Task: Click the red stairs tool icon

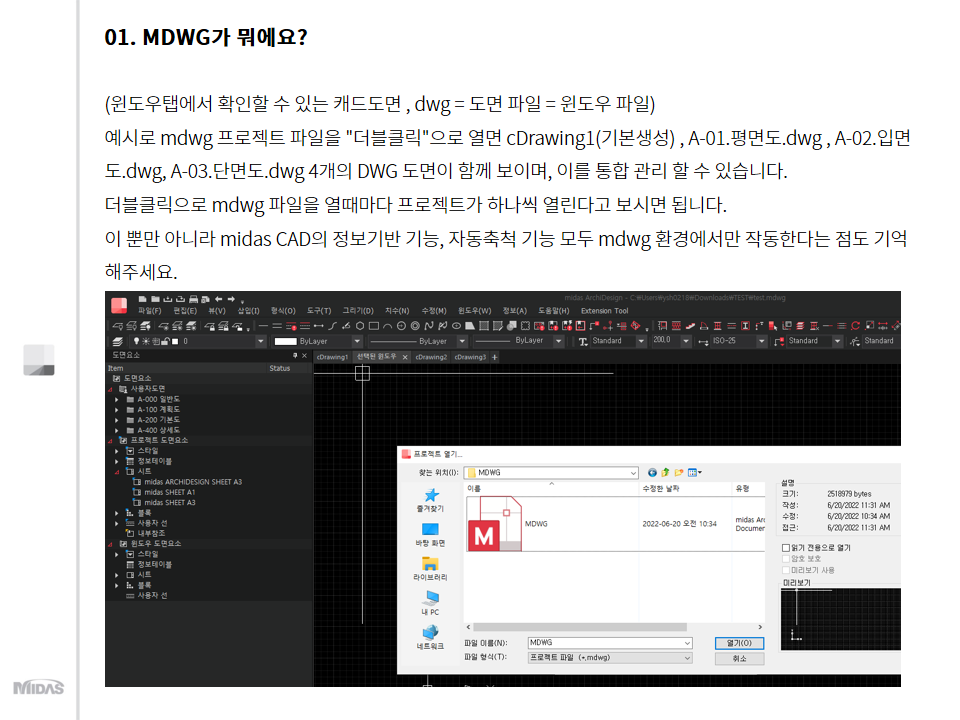Action: [x=691, y=326]
